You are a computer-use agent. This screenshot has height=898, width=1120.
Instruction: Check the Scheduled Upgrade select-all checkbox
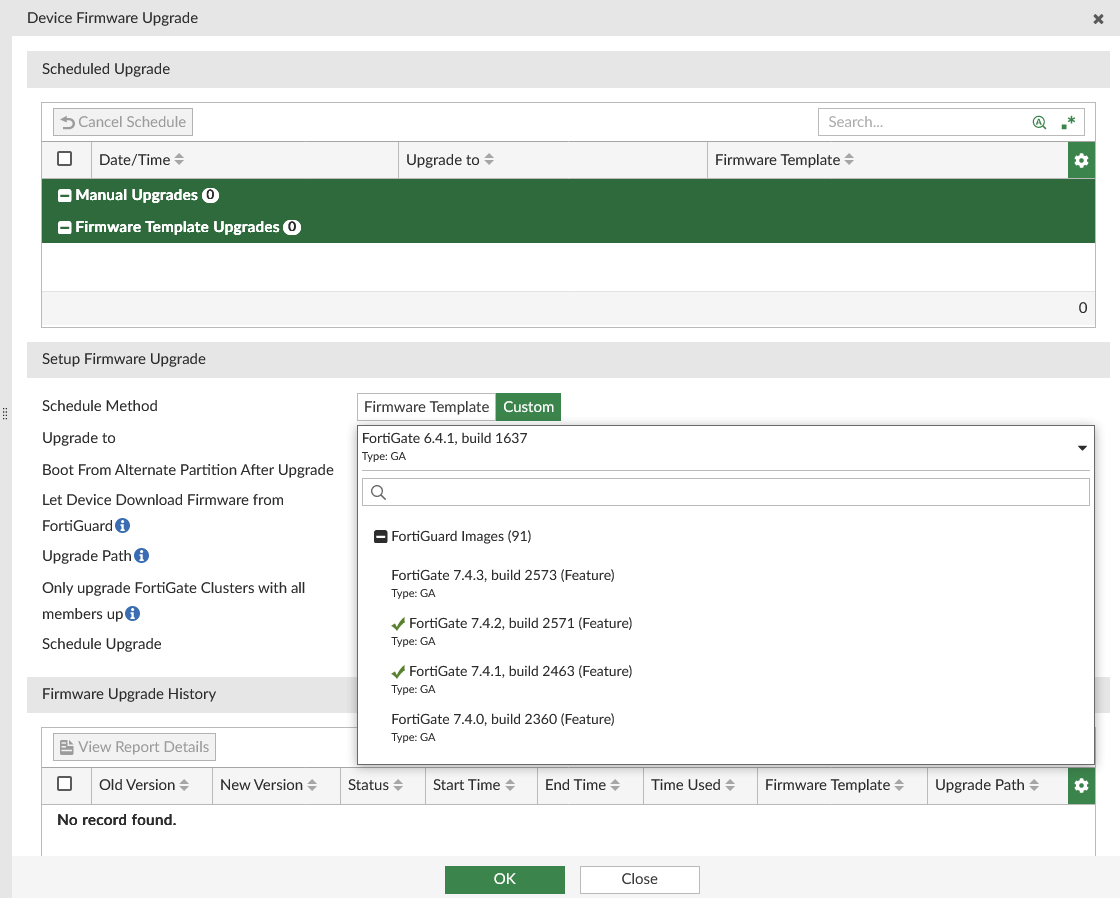pos(65,158)
